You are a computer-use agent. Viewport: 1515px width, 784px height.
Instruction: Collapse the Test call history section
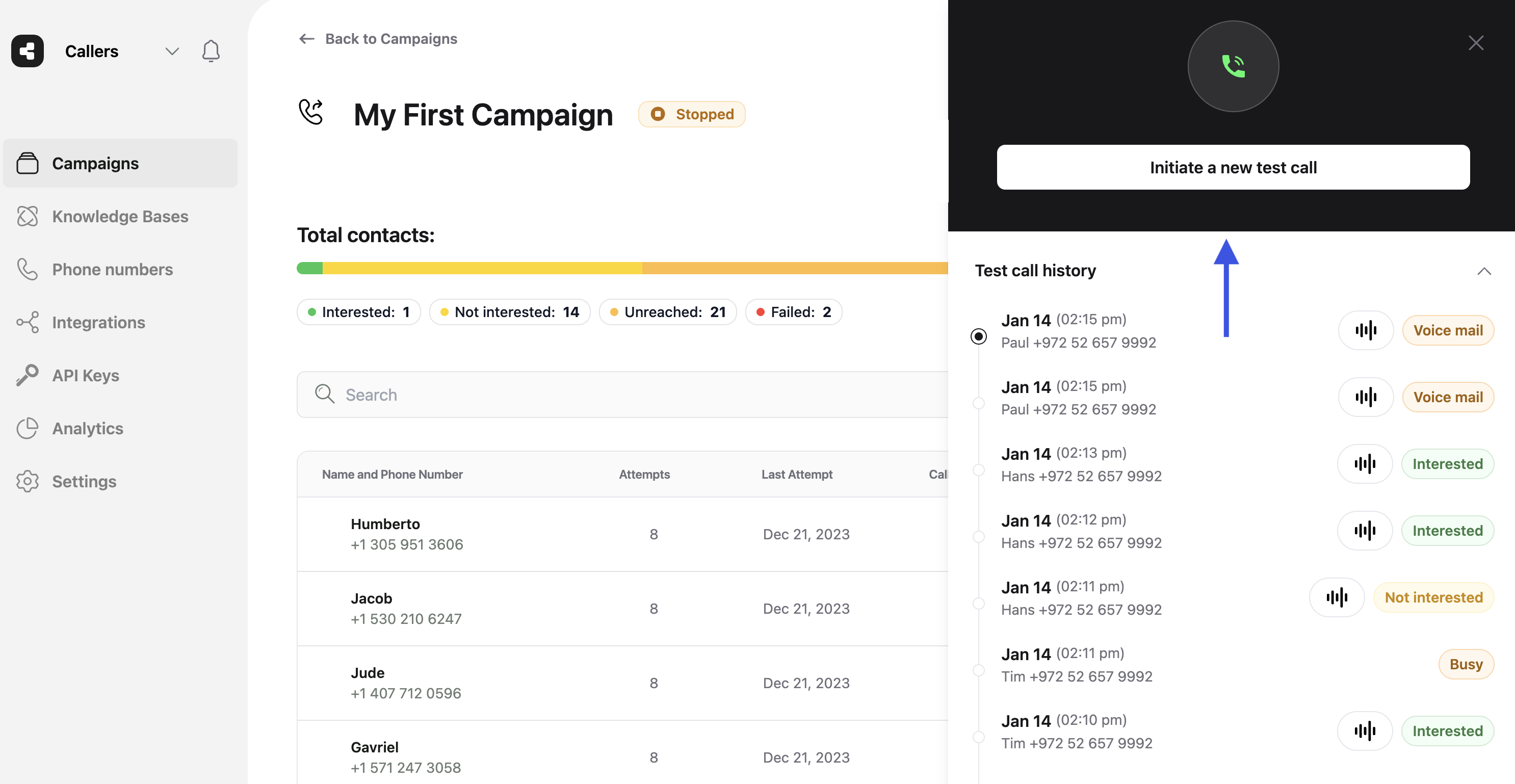(1483, 271)
